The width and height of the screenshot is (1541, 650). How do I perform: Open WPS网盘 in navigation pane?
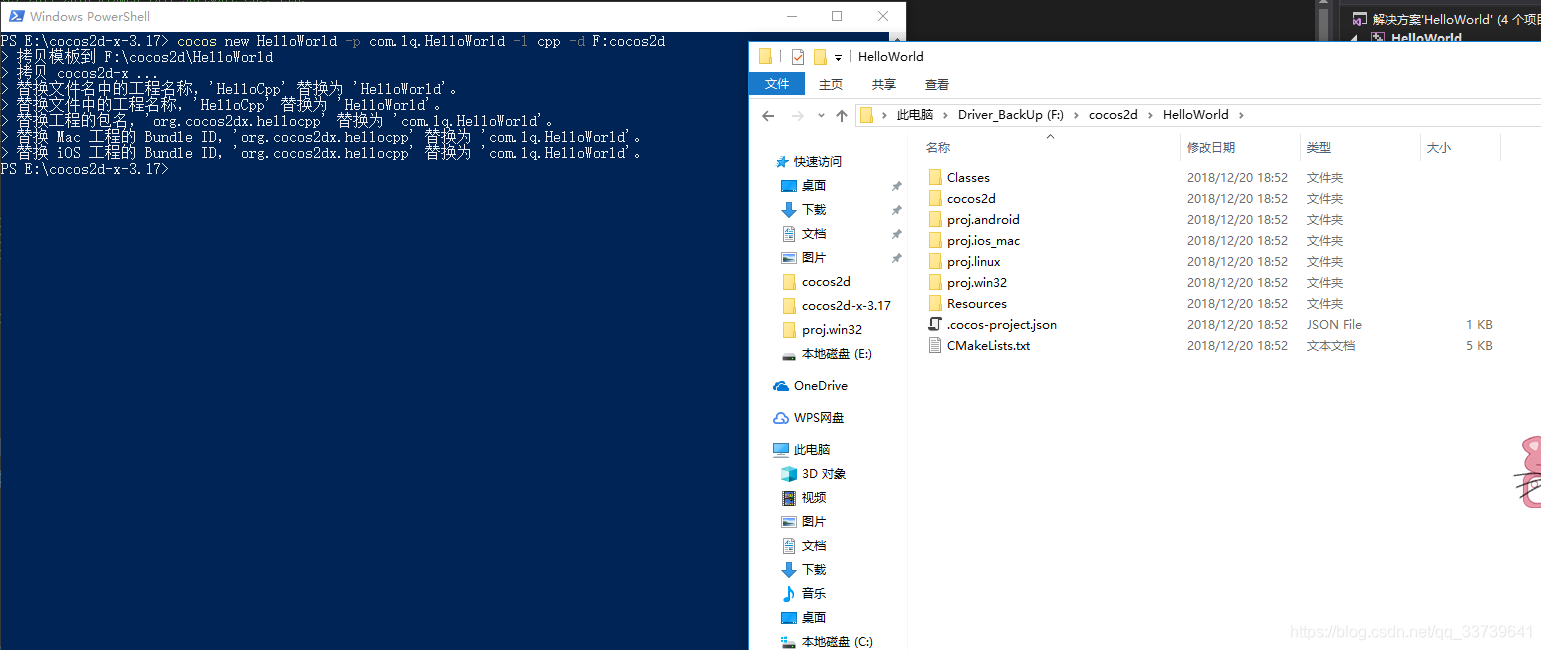[819, 417]
